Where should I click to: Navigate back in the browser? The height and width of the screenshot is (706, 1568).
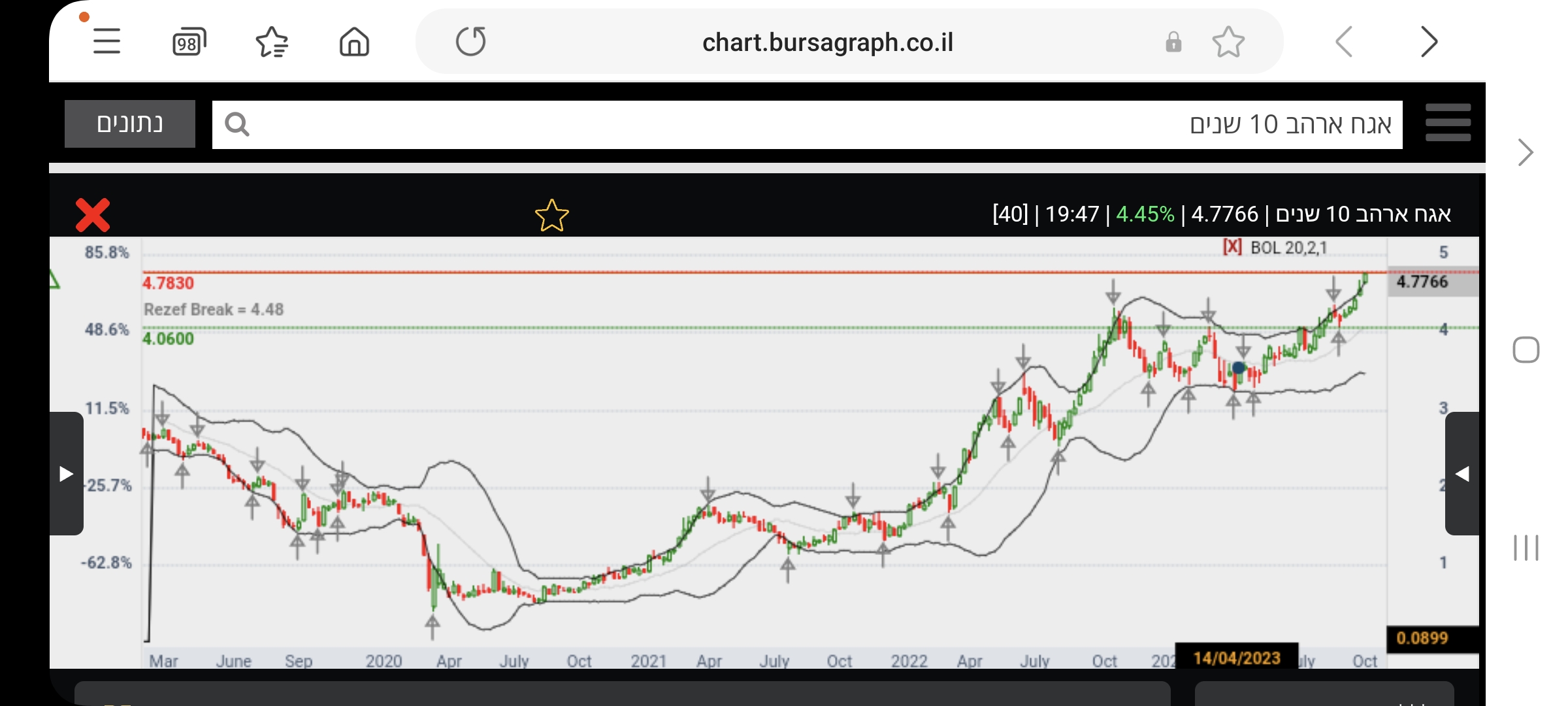click(1343, 42)
